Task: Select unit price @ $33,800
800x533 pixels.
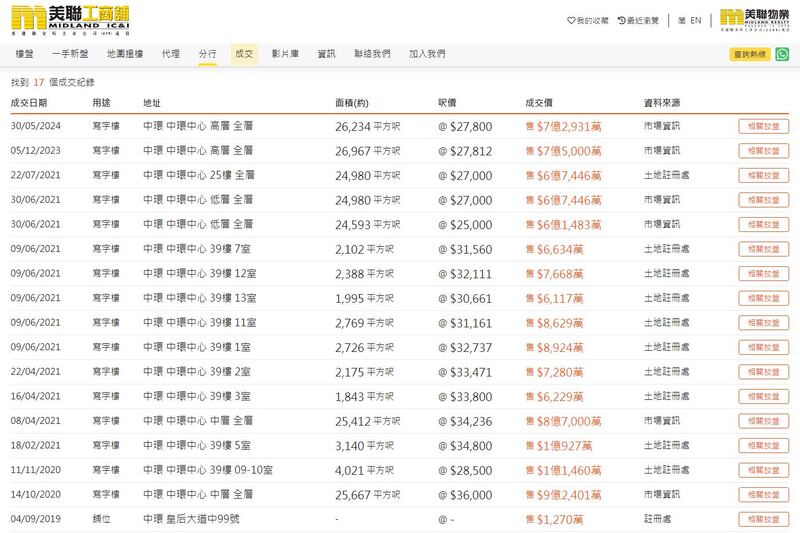Action: click(x=465, y=397)
